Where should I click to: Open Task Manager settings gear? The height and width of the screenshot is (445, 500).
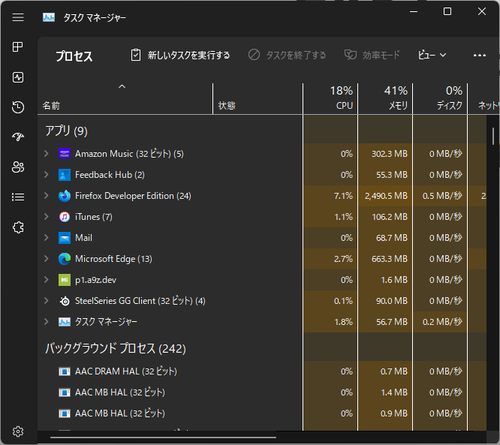coord(18,431)
